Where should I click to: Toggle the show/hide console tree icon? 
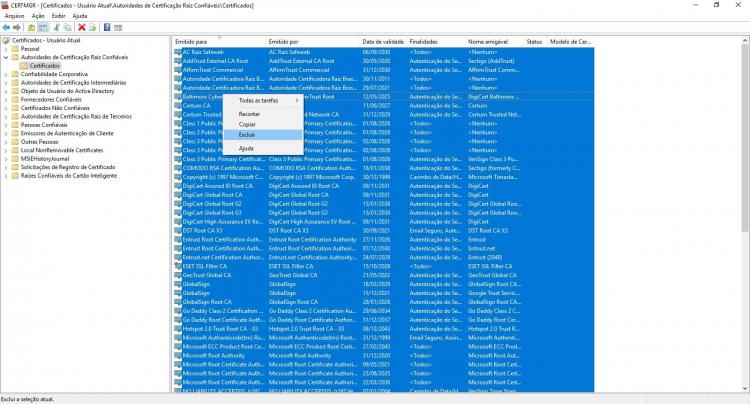(x=43, y=28)
